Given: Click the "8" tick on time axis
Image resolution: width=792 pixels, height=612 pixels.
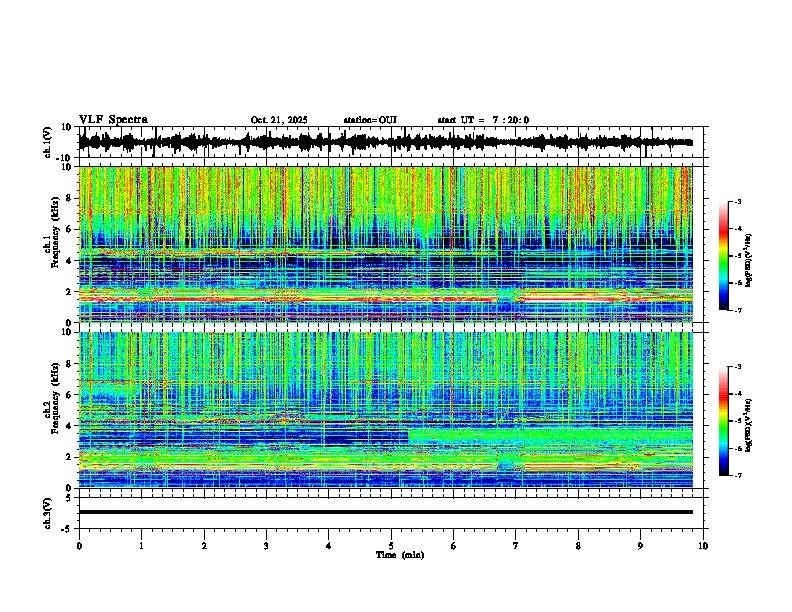Looking at the screenshot, I should [x=578, y=546].
